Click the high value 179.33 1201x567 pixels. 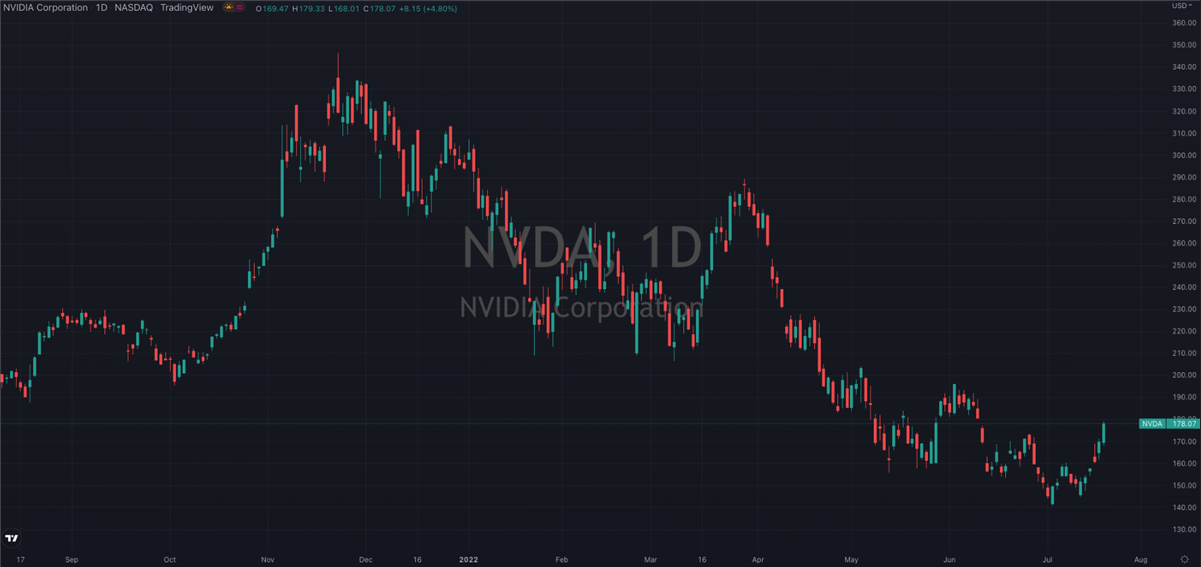[x=312, y=8]
